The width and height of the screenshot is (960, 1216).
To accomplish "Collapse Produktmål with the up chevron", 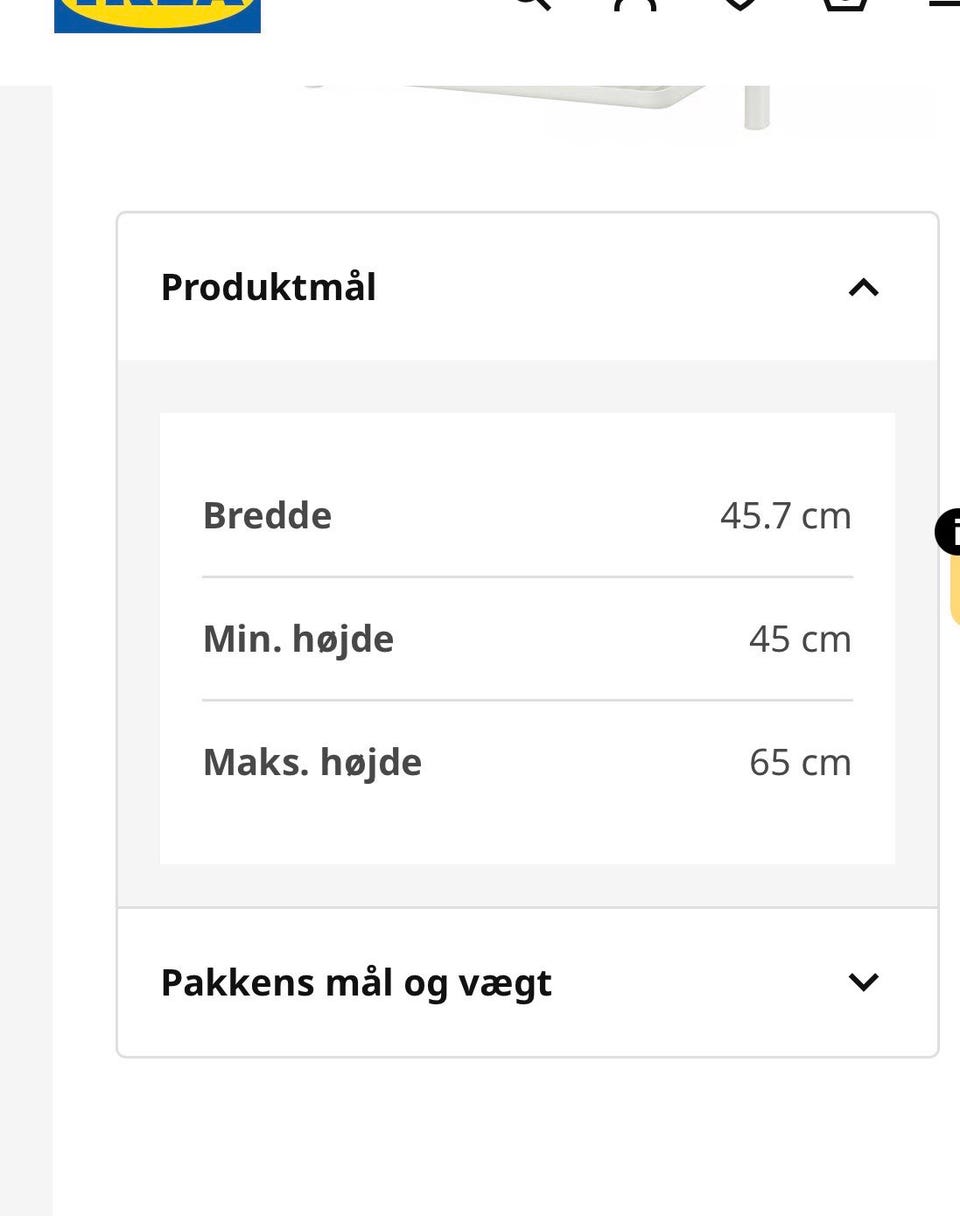I will click(863, 288).
